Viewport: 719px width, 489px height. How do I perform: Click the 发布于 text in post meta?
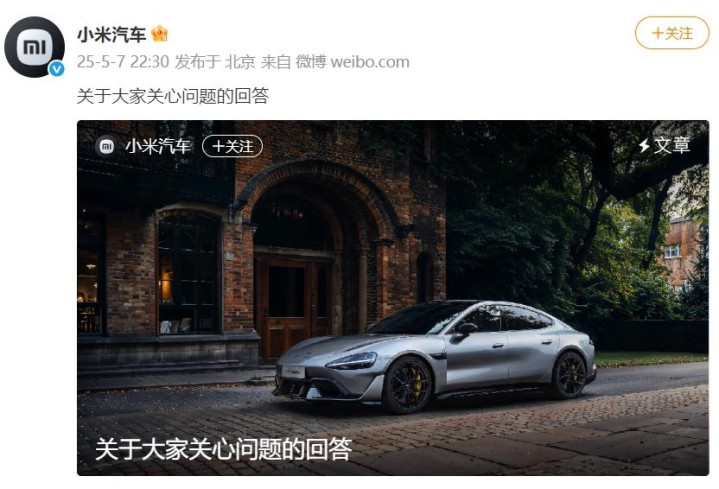click(x=197, y=61)
